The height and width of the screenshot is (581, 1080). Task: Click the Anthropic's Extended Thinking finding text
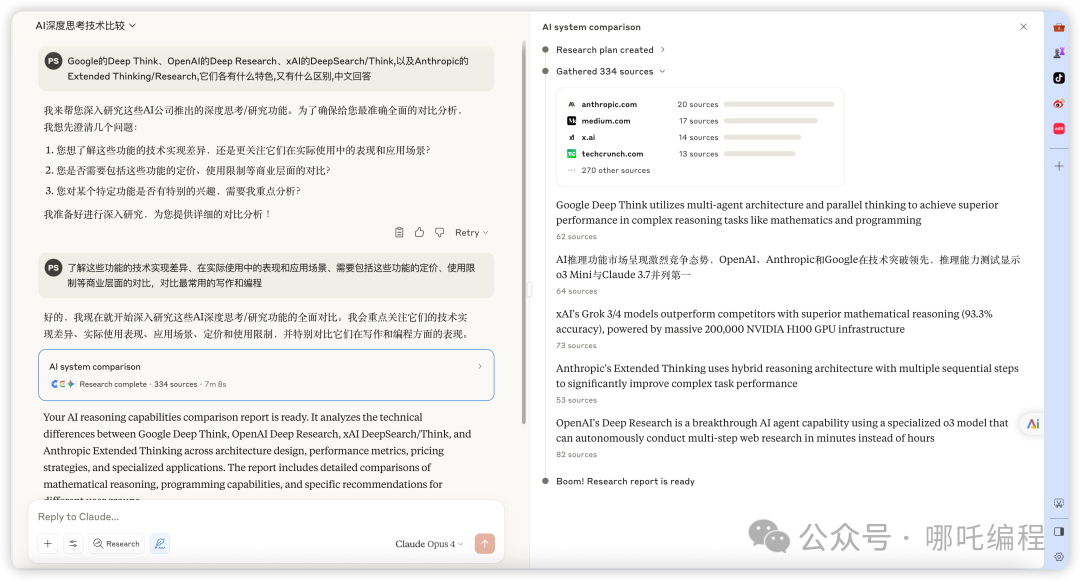[787, 376]
